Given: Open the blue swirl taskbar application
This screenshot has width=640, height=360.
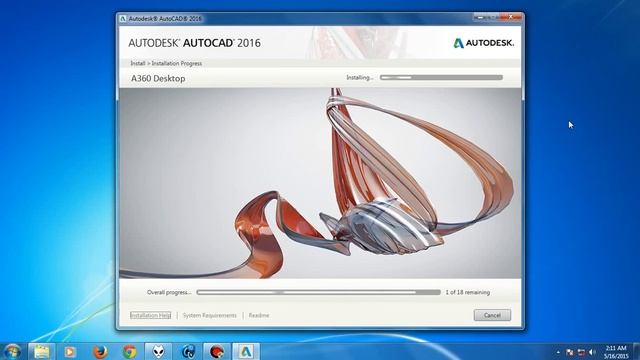Looking at the screenshot, I should coord(188,351).
